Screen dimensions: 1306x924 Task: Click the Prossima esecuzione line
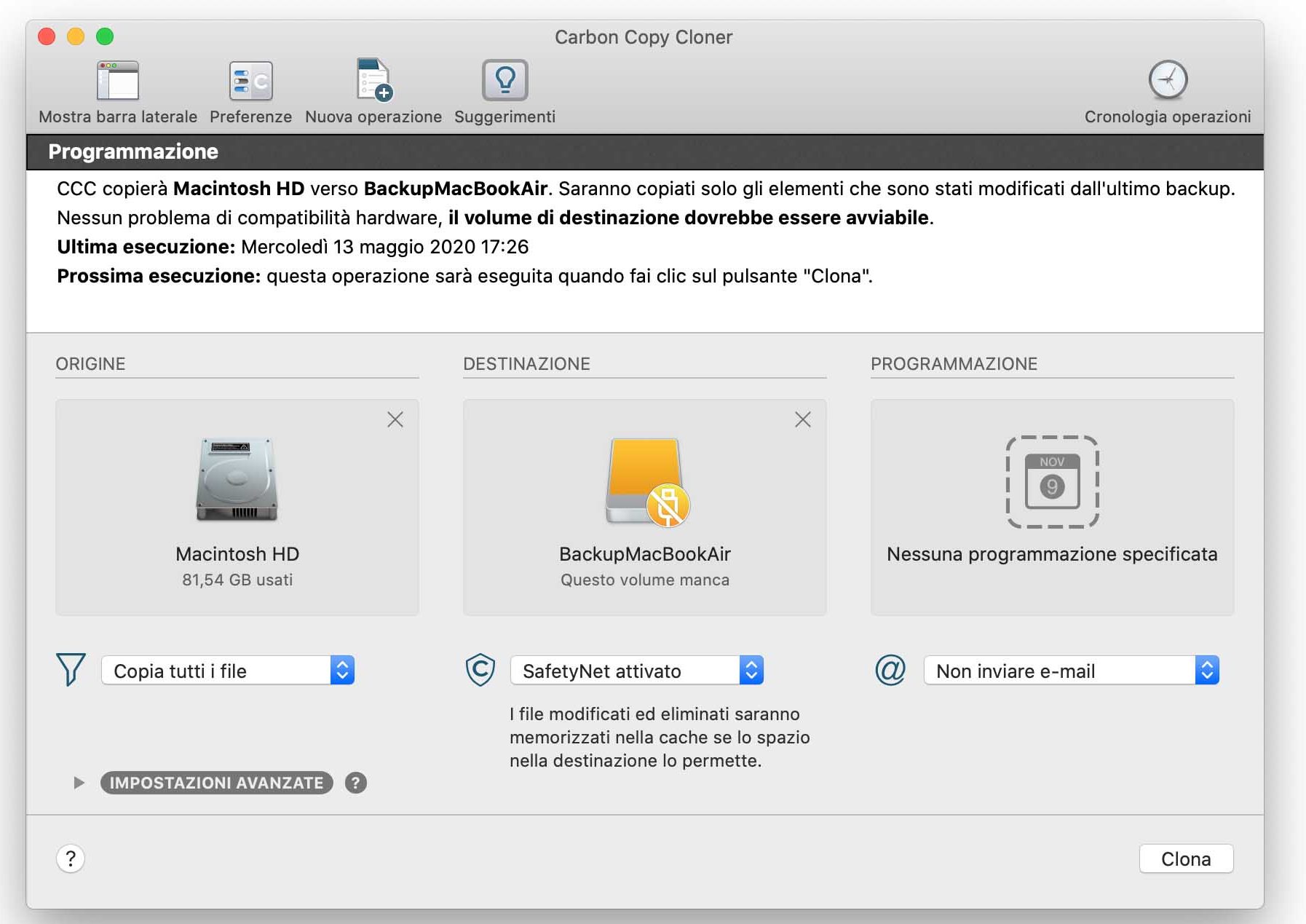click(464, 276)
